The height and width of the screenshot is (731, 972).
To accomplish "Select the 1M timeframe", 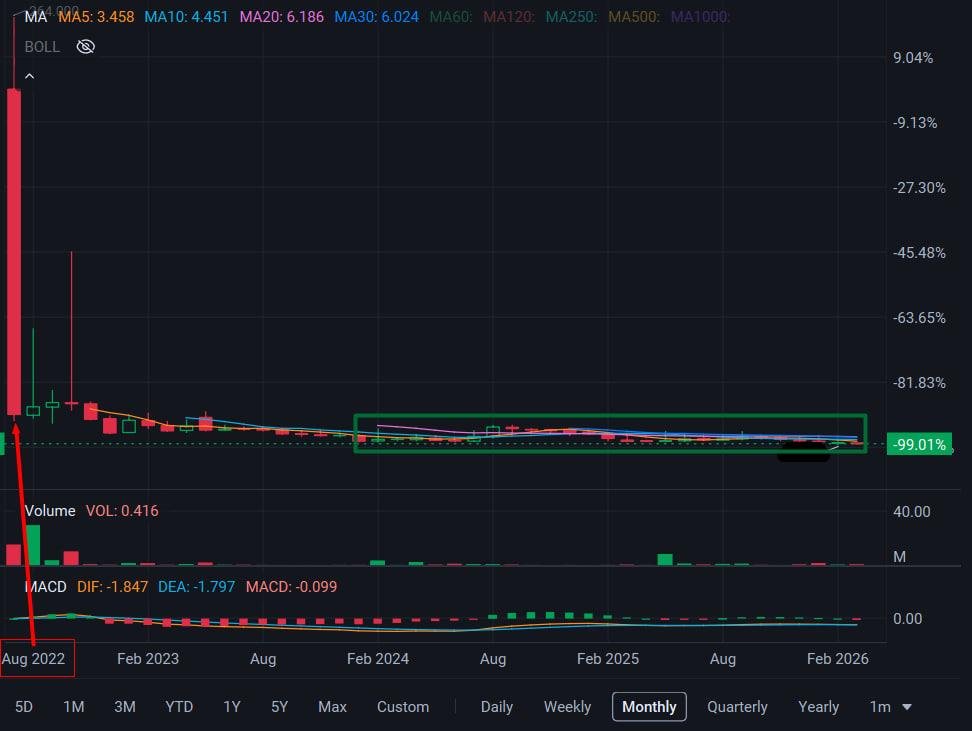I will [x=72, y=707].
